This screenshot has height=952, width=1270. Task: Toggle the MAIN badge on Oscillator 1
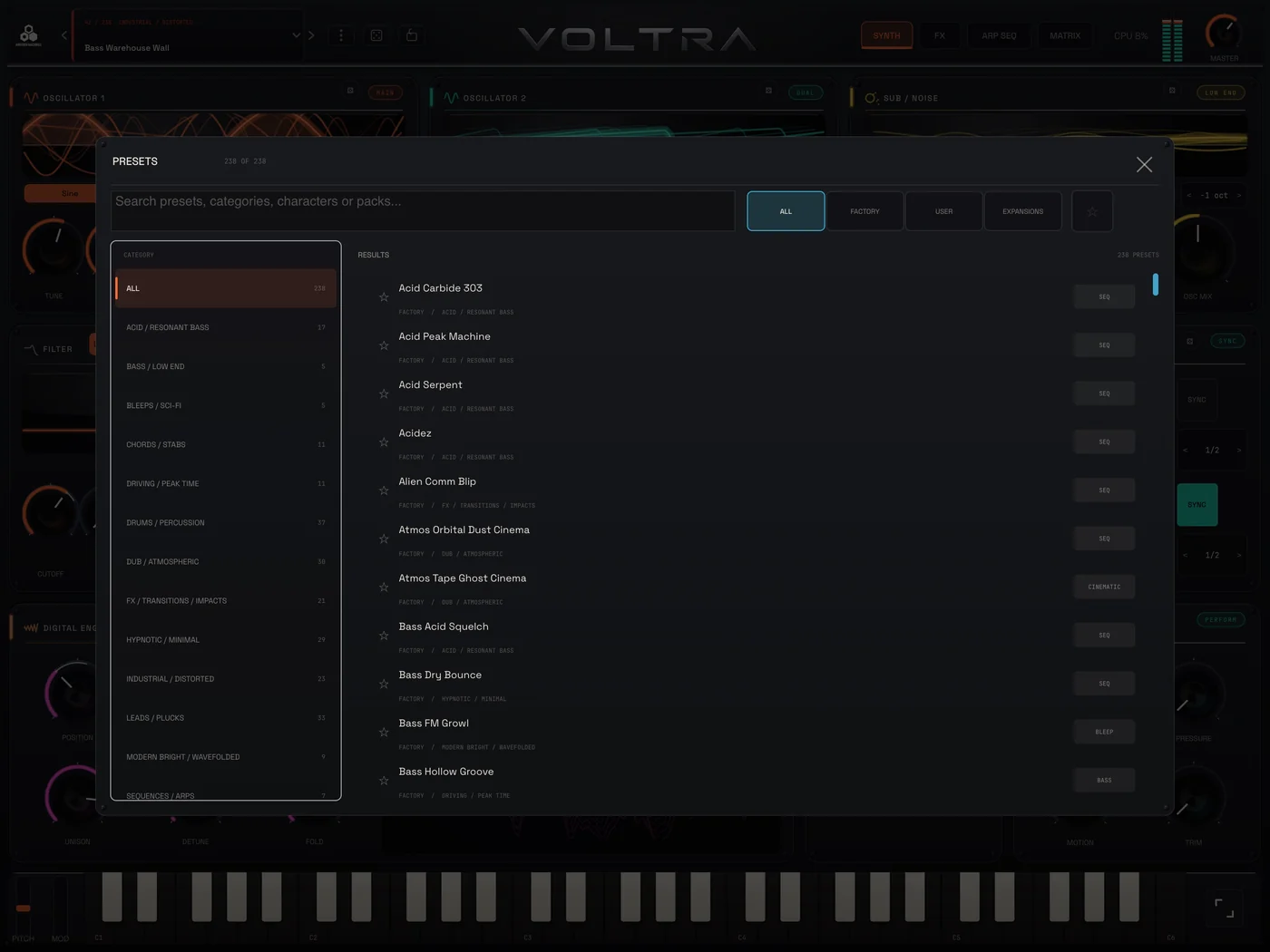(x=386, y=92)
